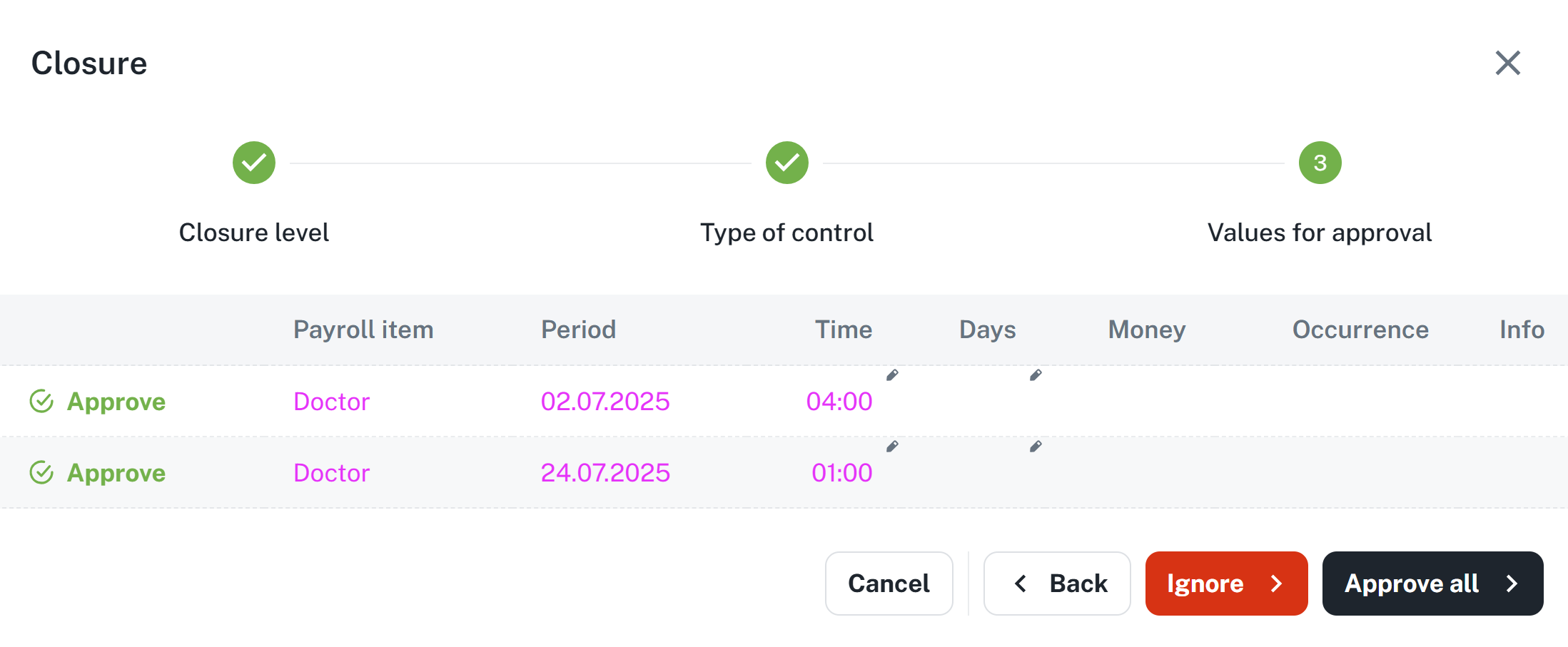Click the 04:00 time value

(839, 402)
